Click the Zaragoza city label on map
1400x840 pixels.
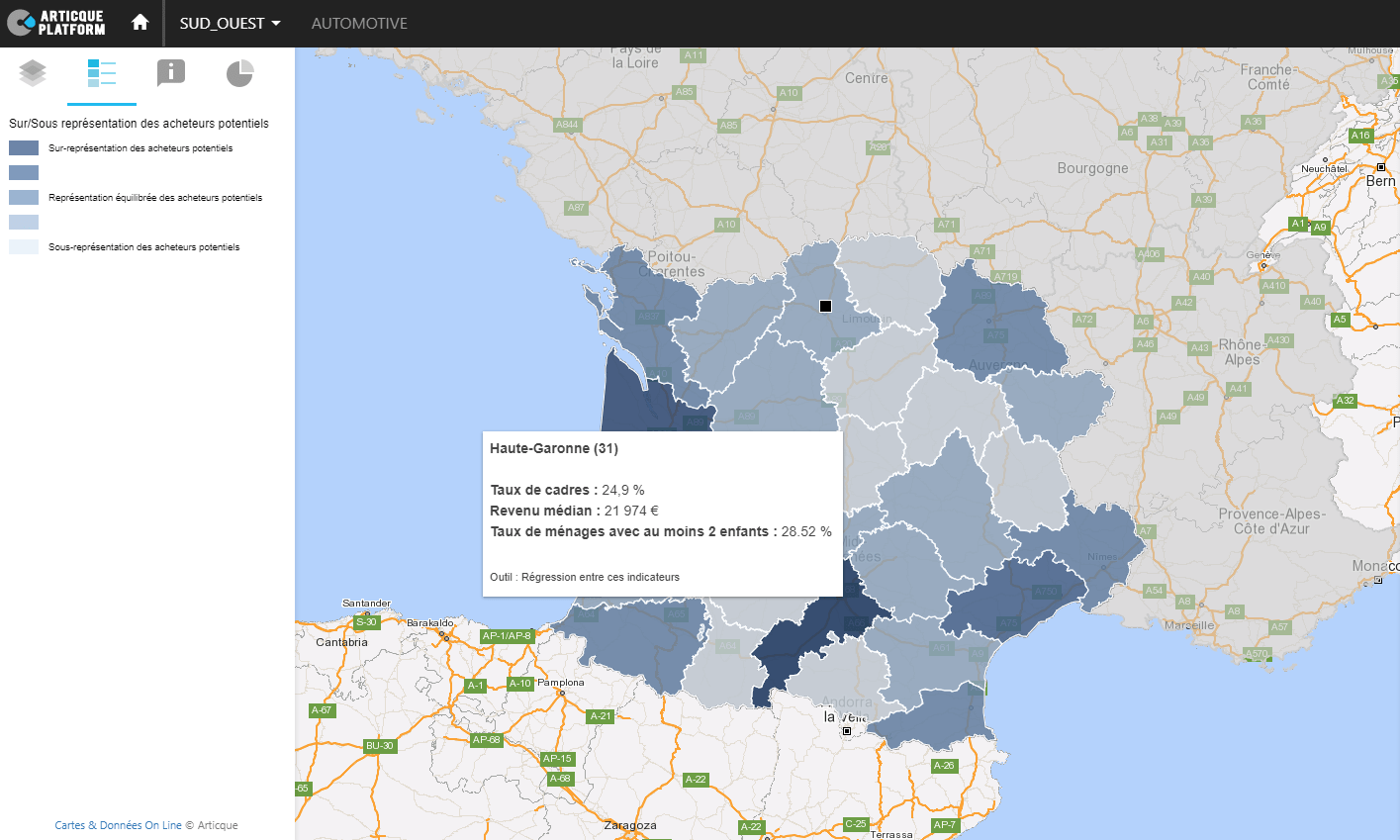coord(630,825)
